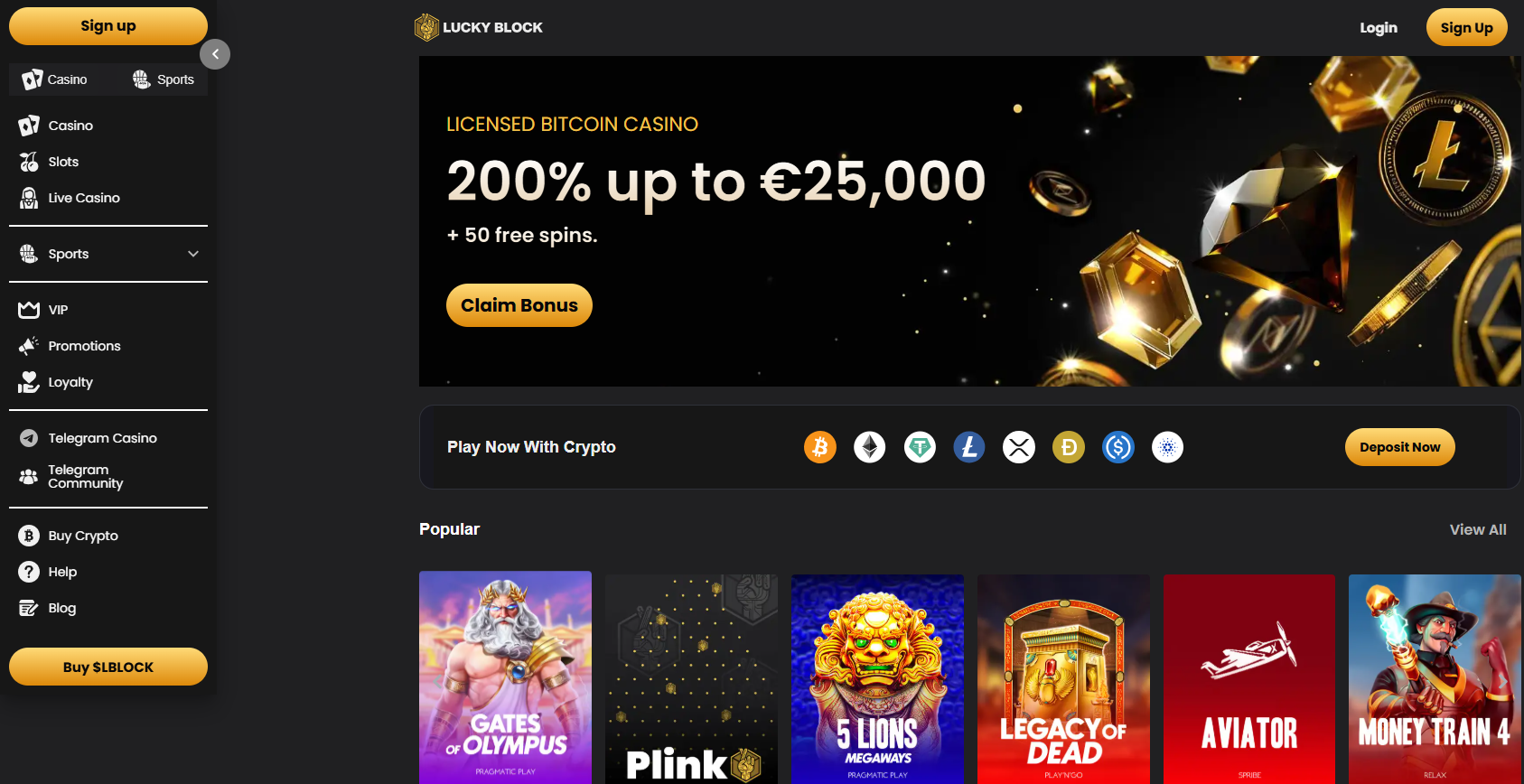
Task: Expand the Sports submenu chevron
Action: coord(193,254)
